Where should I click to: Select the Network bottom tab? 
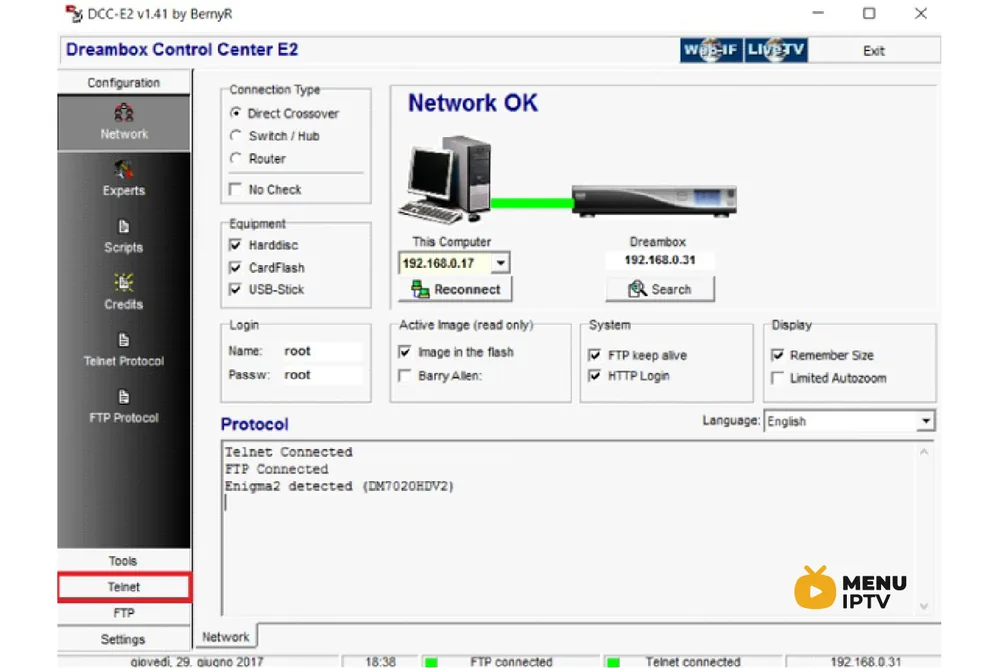coord(226,636)
